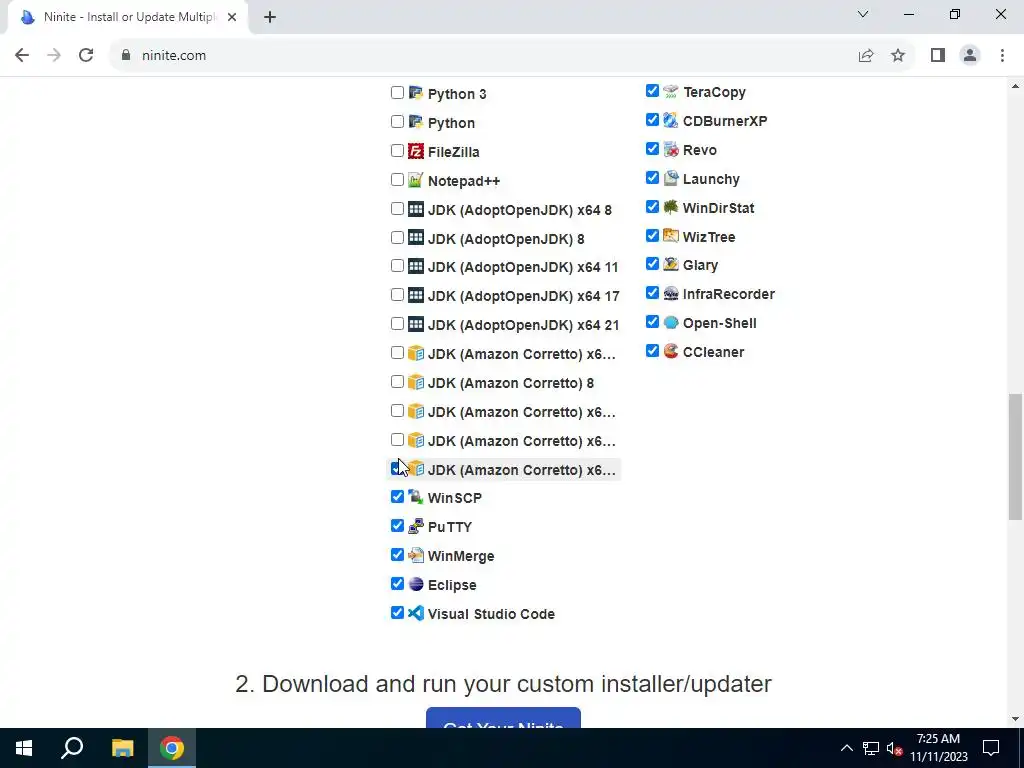
Task: Uncheck the TeraCopy checkbox
Action: point(652,91)
